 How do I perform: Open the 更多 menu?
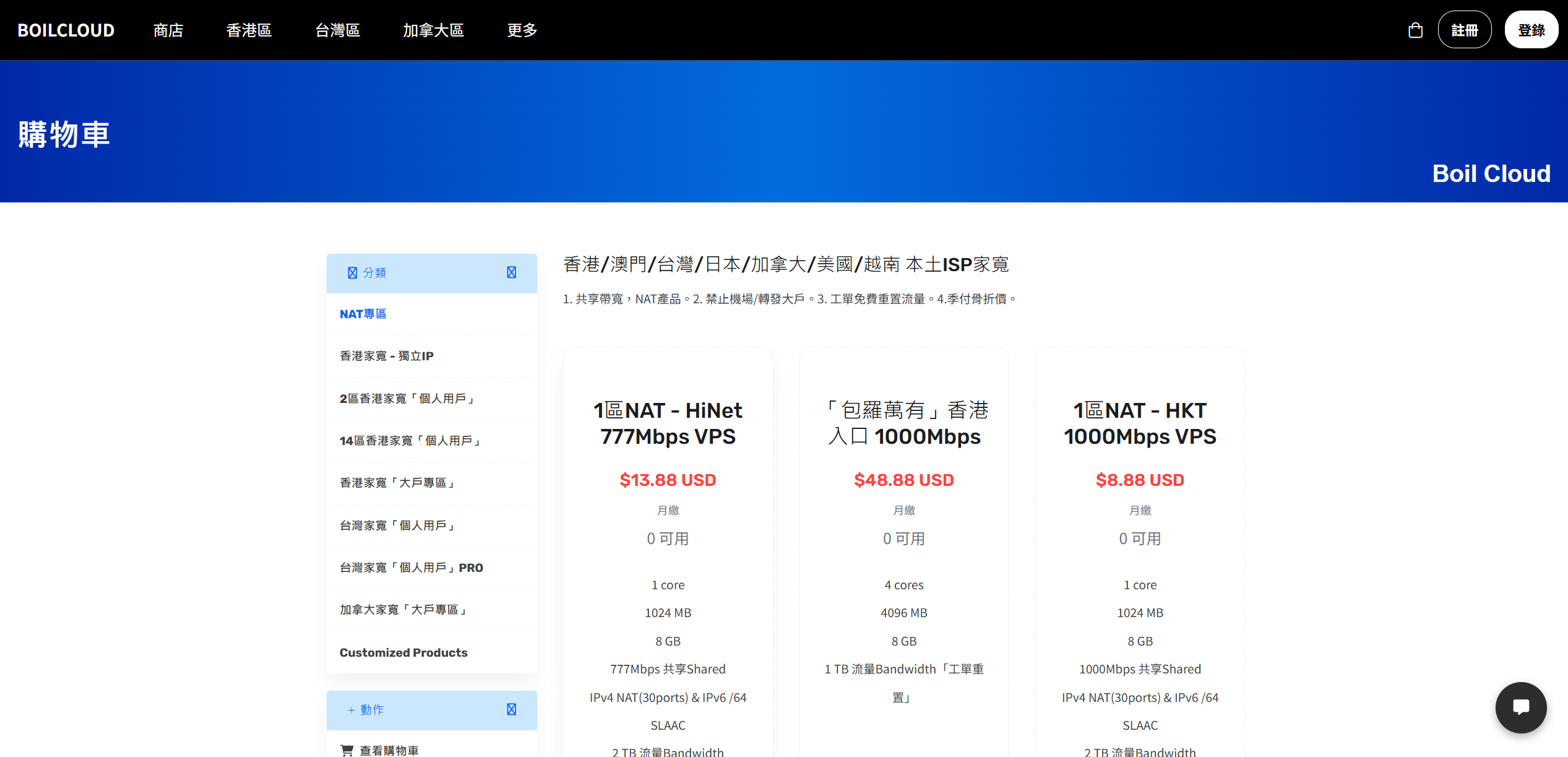(522, 30)
